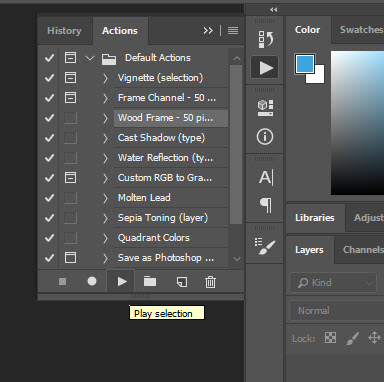Open the Character panel icon
Screen dimensions: 384x382
tap(266, 177)
